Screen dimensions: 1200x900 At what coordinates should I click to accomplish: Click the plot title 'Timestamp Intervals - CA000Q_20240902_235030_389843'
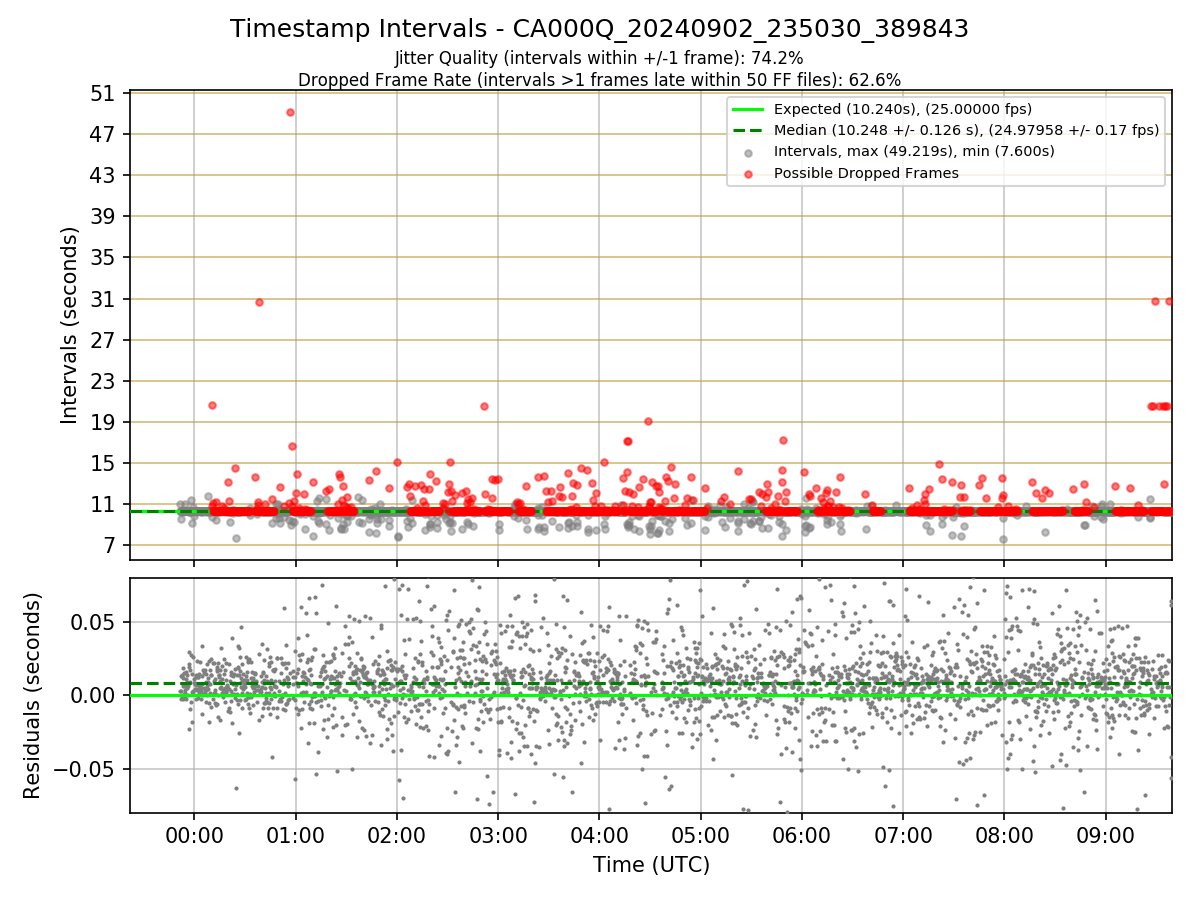599,29
